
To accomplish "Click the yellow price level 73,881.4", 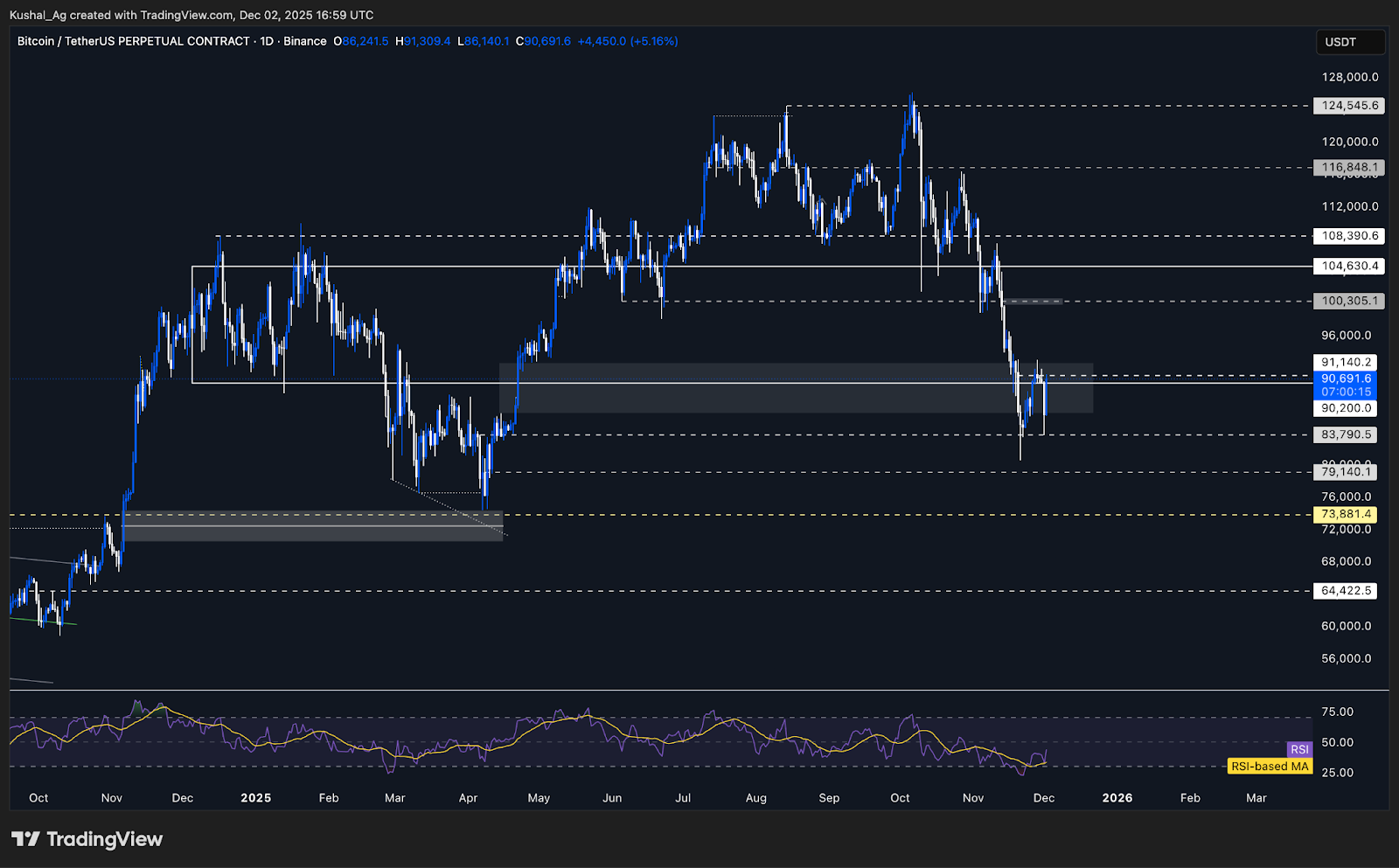I will (x=1345, y=515).
